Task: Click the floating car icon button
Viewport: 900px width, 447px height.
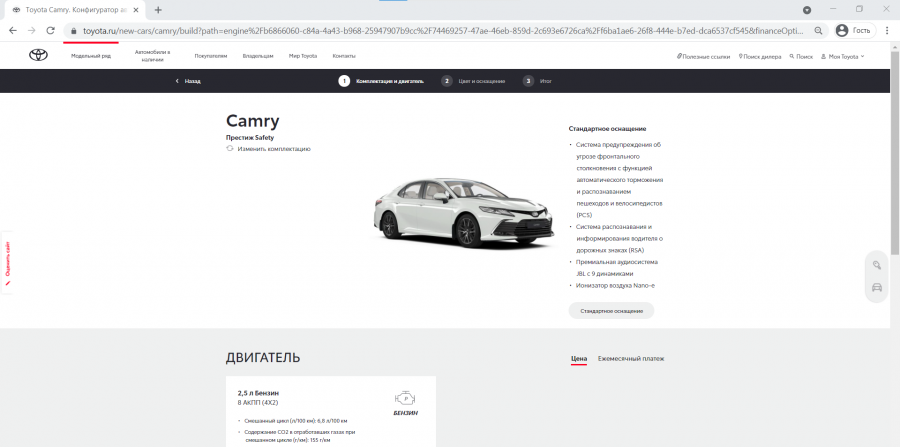Action: pos(876,288)
